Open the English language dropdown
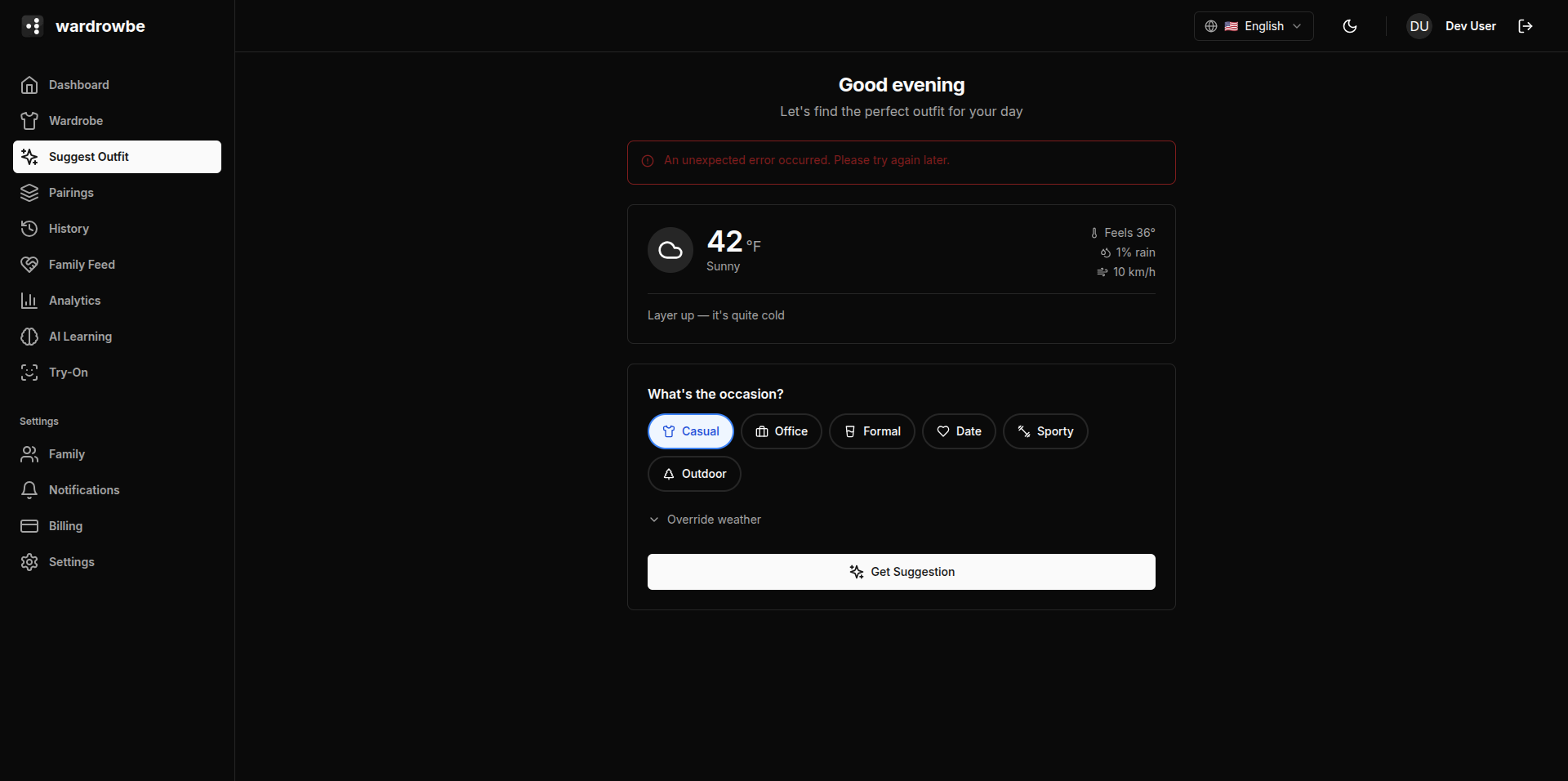 click(1253, 26)
